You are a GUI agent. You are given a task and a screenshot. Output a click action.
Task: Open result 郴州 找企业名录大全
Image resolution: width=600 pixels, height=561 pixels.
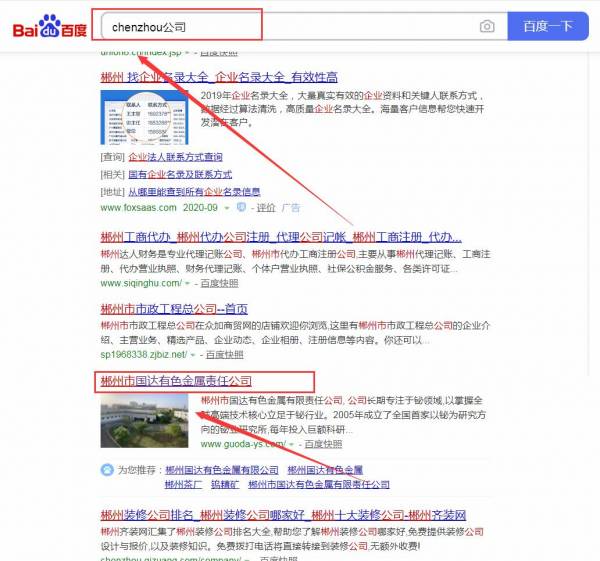(218, 77)
